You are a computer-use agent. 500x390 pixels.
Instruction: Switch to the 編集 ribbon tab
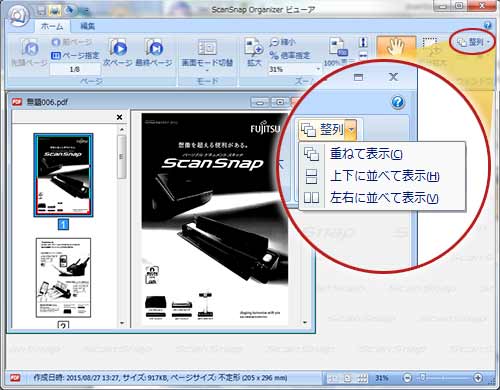point(88,26)
